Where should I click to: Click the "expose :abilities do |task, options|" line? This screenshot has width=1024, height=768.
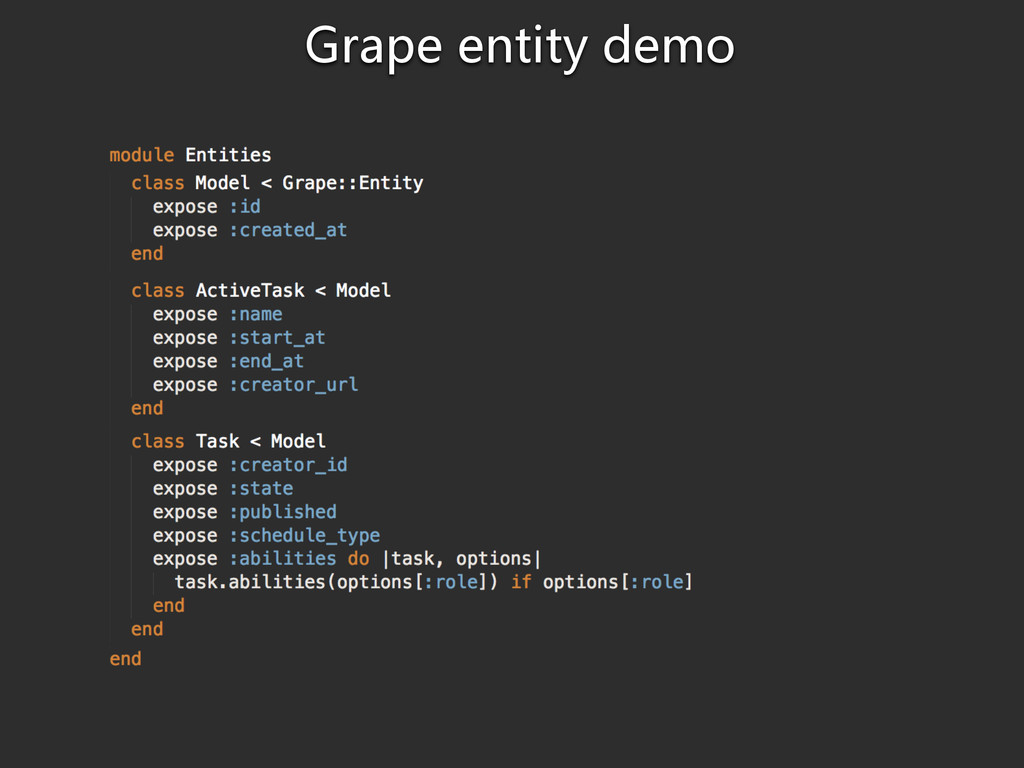click(347, 559)
